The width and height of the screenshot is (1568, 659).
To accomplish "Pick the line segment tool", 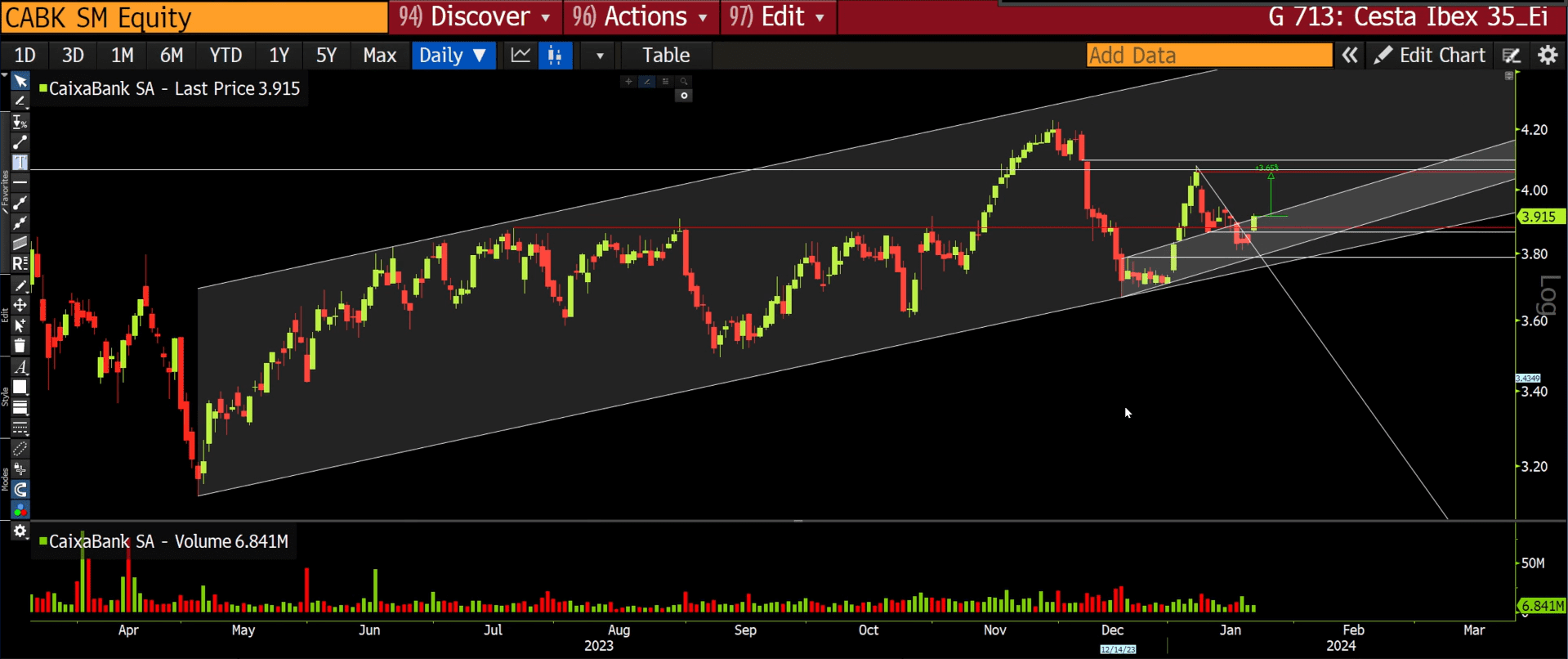I will (x=20, y=142).
